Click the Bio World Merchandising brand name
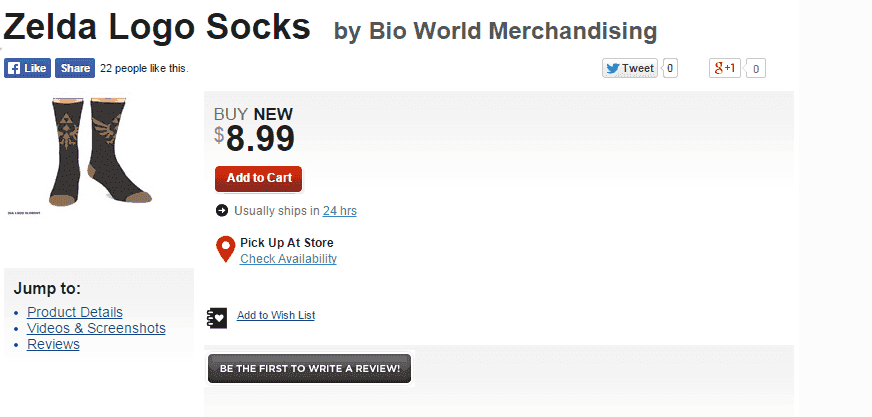The width and height of the screenshot is (872, 417). (513, 31)
